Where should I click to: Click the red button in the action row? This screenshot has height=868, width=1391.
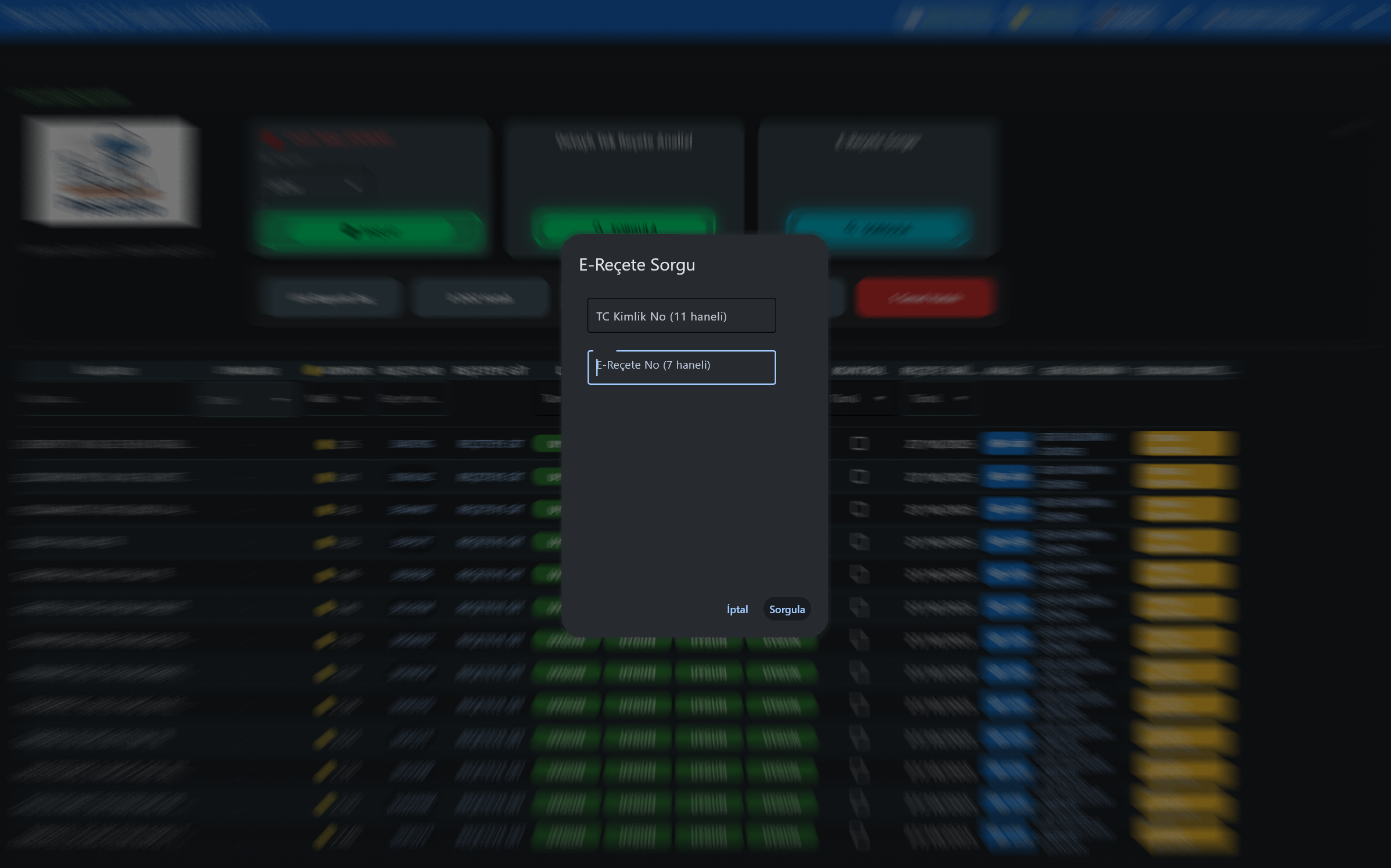pyautogui.click(x=925, y=298)
